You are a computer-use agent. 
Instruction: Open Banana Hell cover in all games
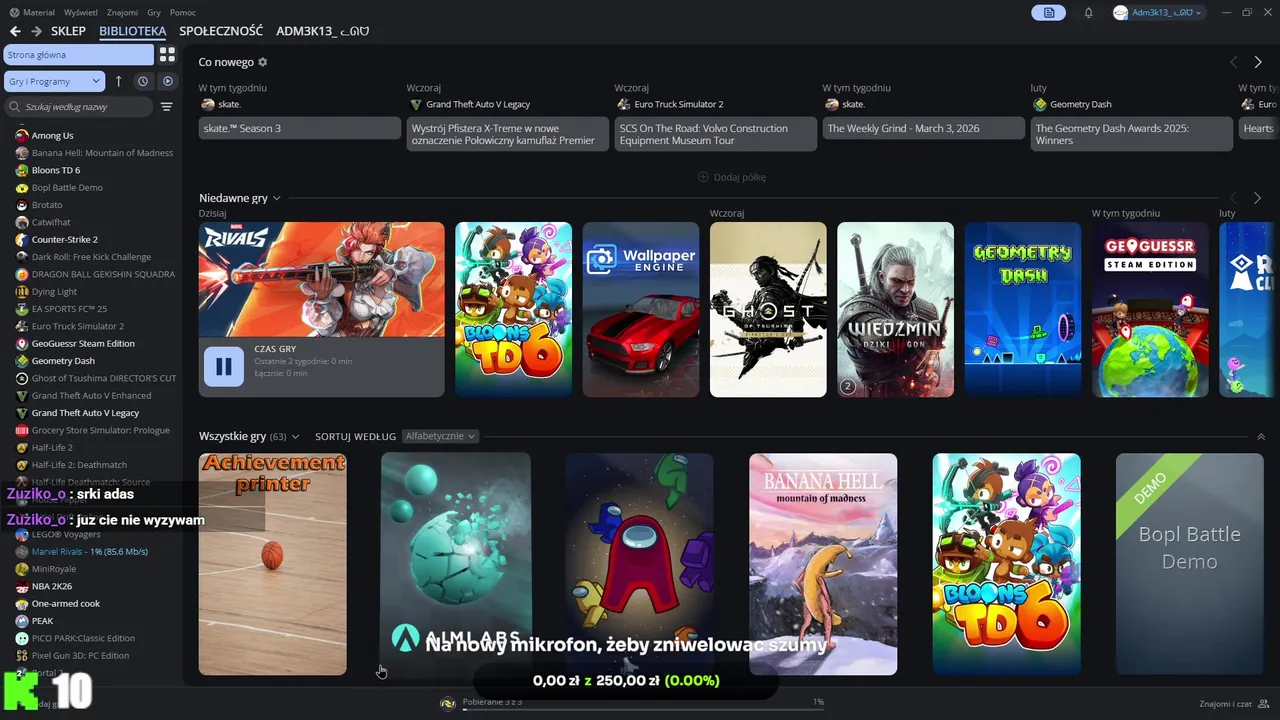click(823, 564)
